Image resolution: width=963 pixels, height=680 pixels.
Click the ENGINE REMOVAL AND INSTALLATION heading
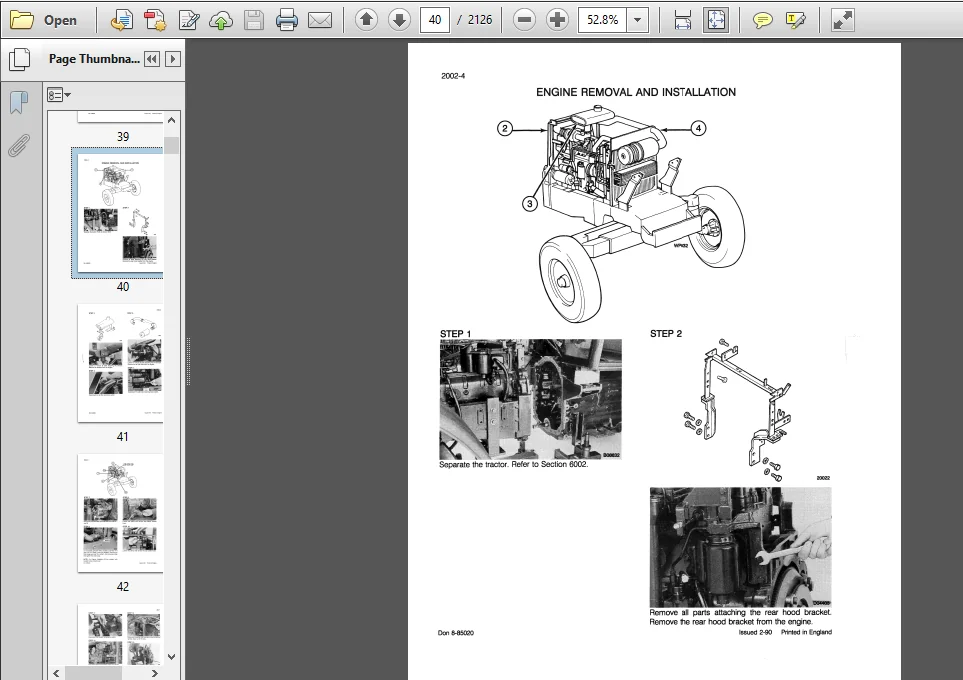point(636,92)
